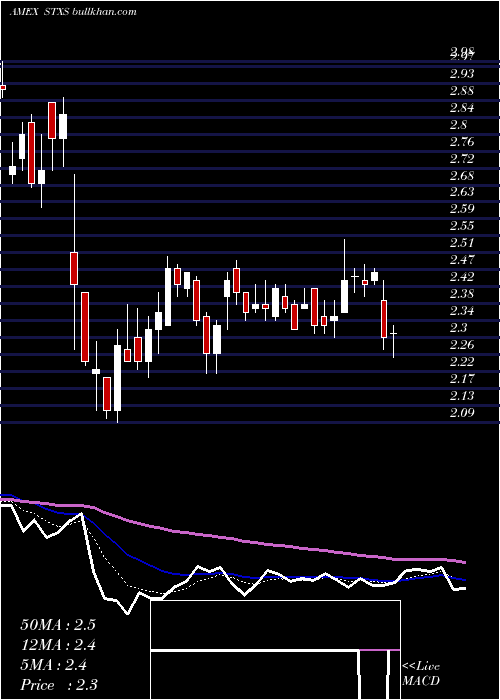Select the 2.76 price axis label

point(462,142)
